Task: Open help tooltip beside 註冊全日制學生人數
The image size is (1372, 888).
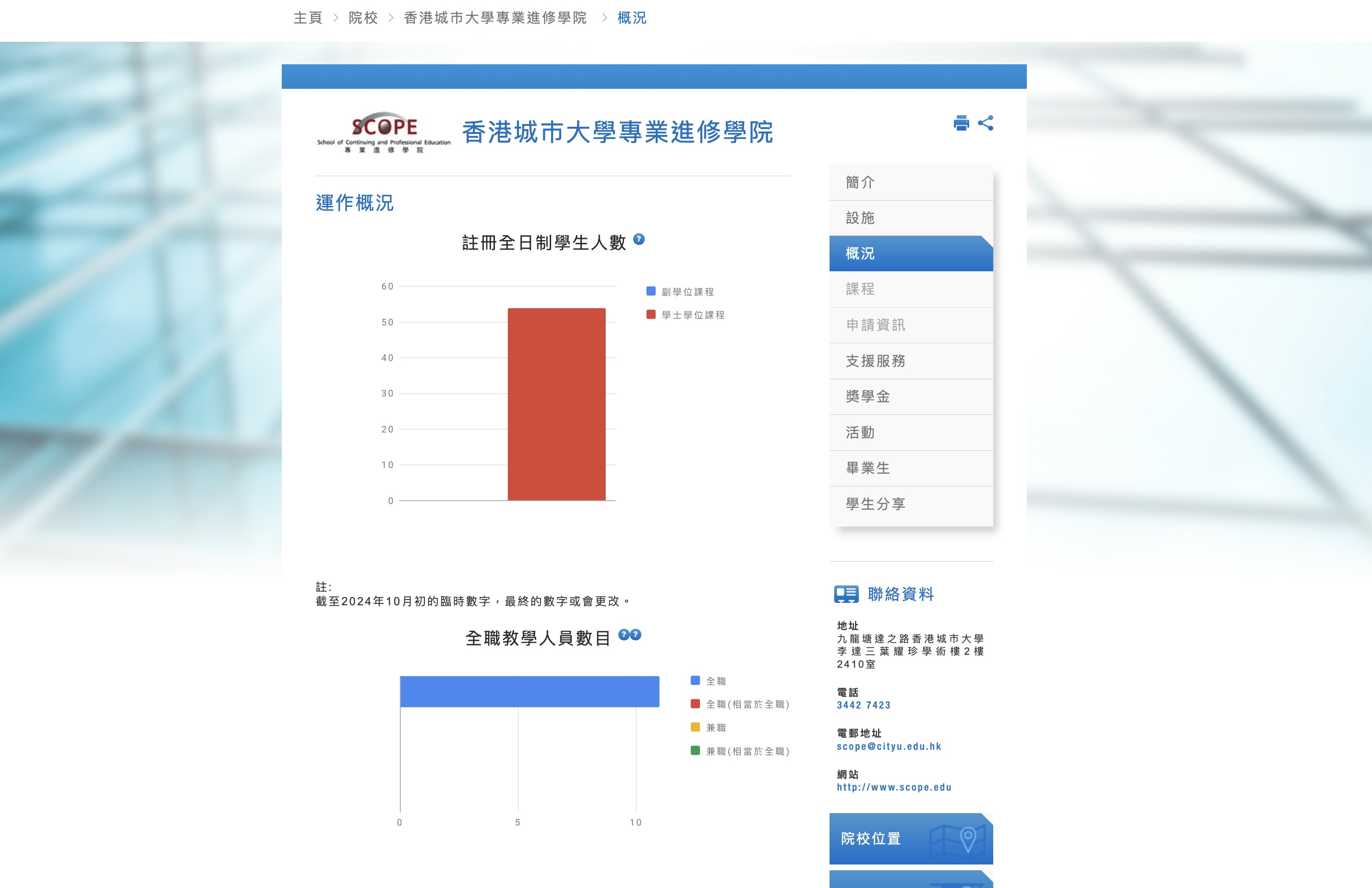Action: (x=639, y=239)
